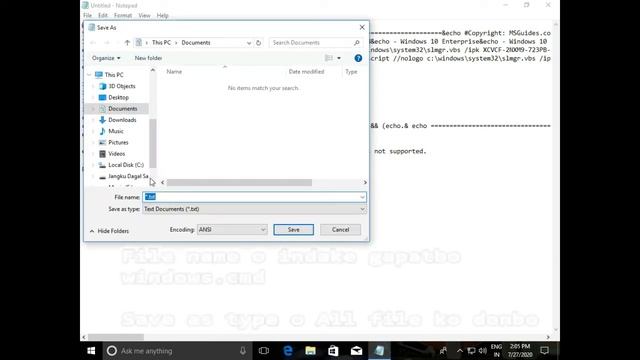Open Notepad View menu
The height and width of the screenshot is (360, 640).
(144, 16)
